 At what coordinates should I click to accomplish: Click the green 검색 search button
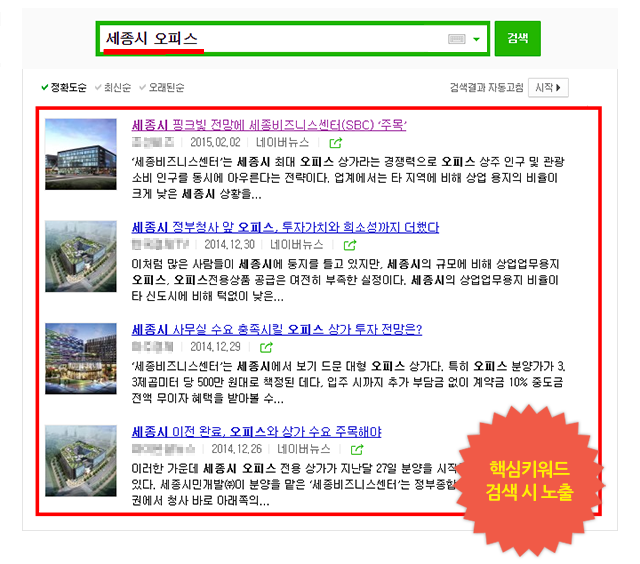[x=518, y=38]
